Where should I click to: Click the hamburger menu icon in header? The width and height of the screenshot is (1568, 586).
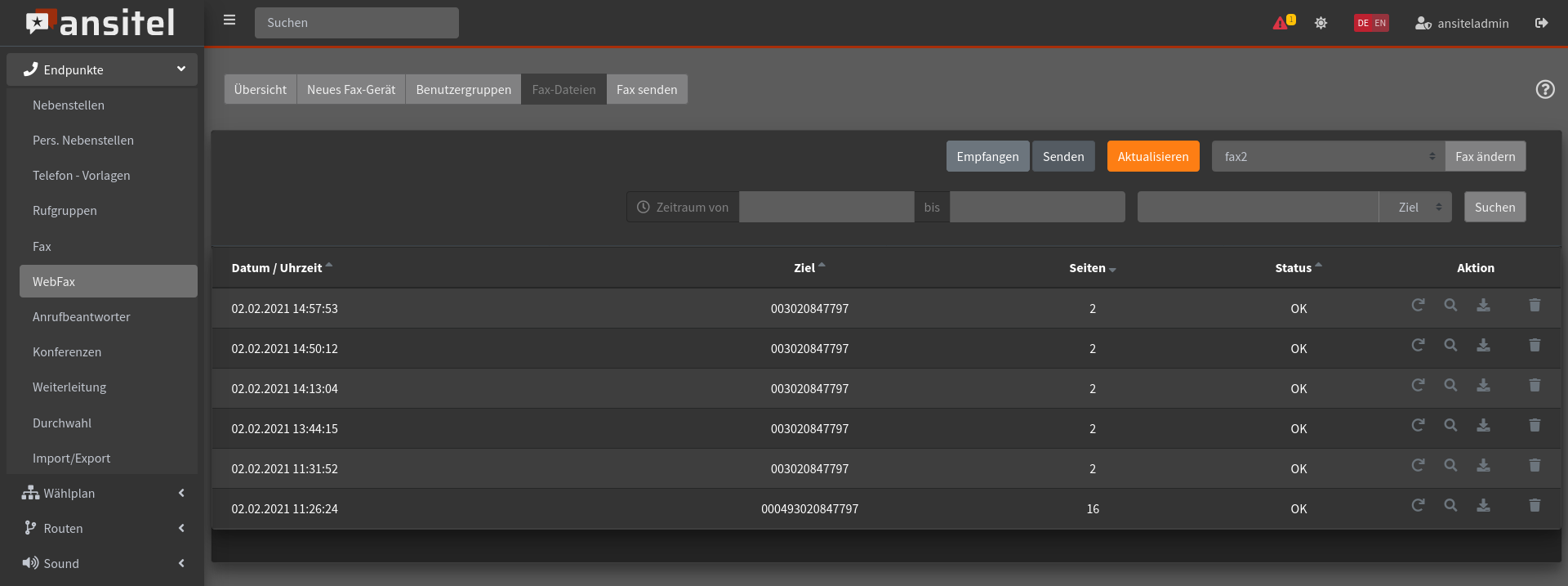(229, 20)
